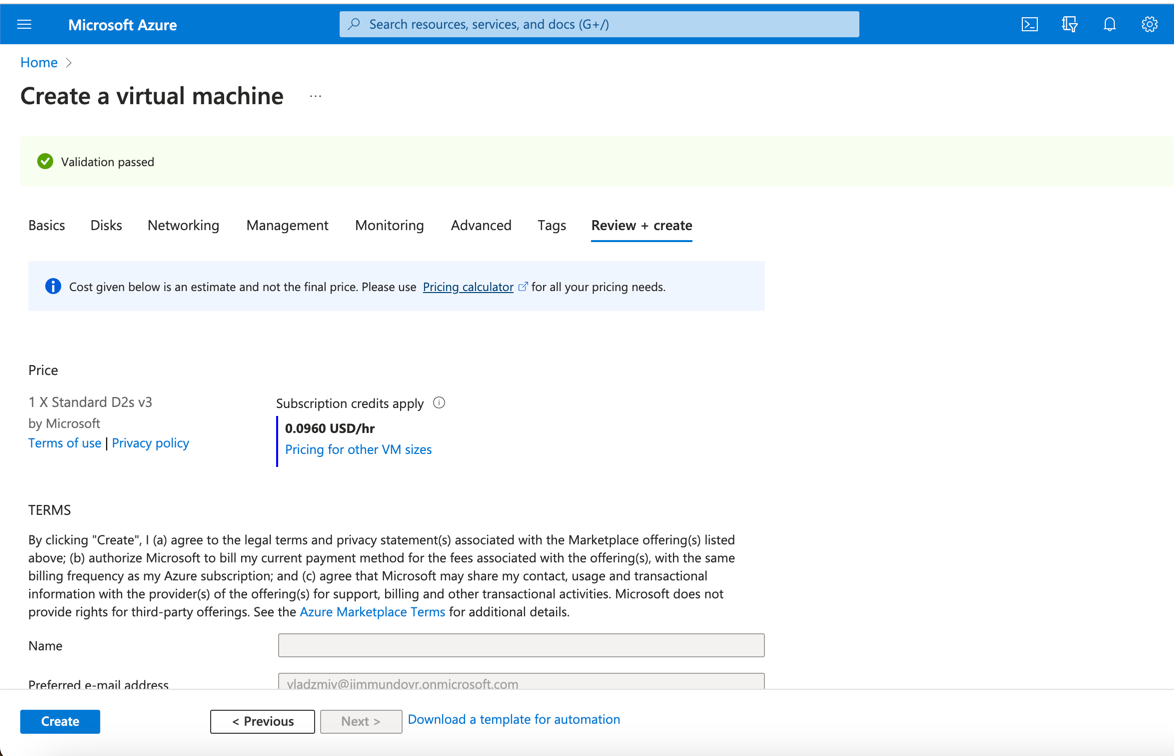Open the Azure portal hamburger menu
1174x756 pixels.
coord(24,25)
